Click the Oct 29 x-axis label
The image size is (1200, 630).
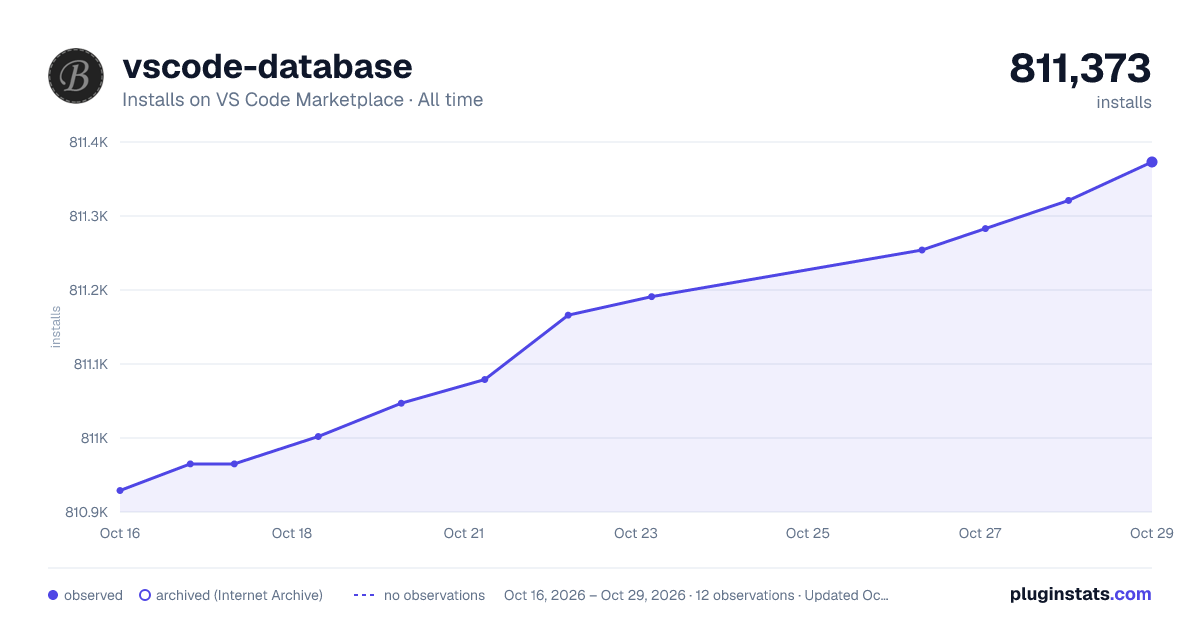click(1151, 533)
